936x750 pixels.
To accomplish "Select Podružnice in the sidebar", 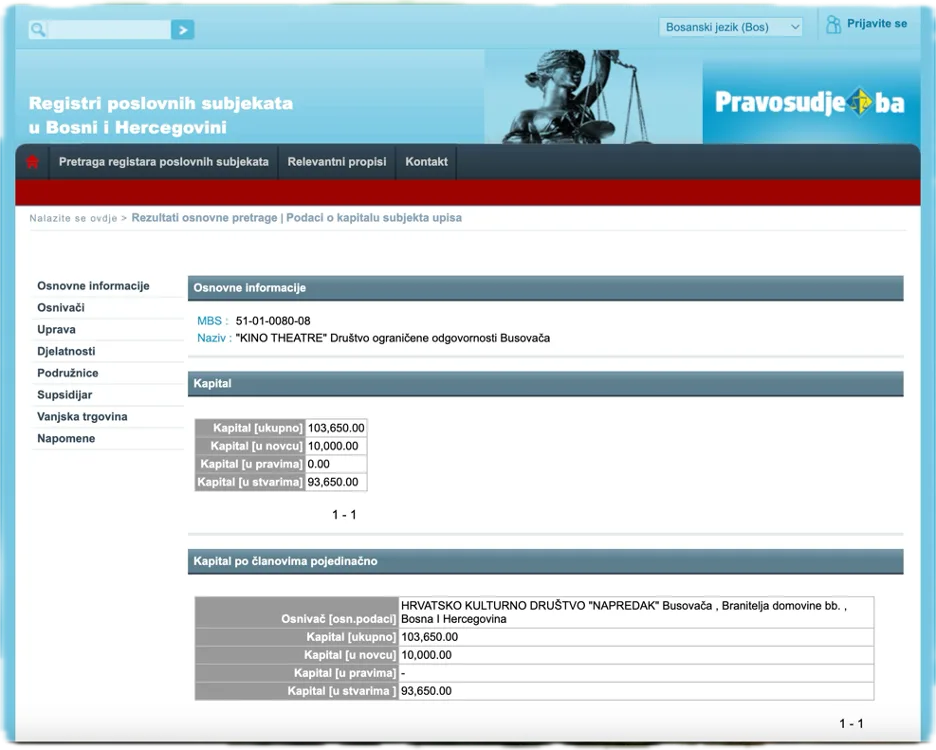I will click(x=67, y=373).
